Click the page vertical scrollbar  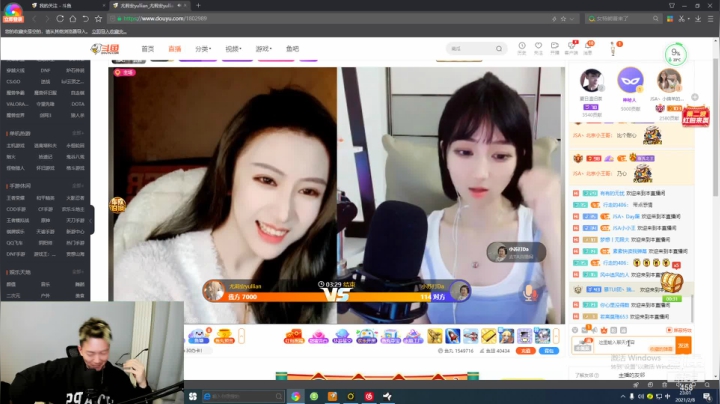pyautogui.click(x=716, y=129)
